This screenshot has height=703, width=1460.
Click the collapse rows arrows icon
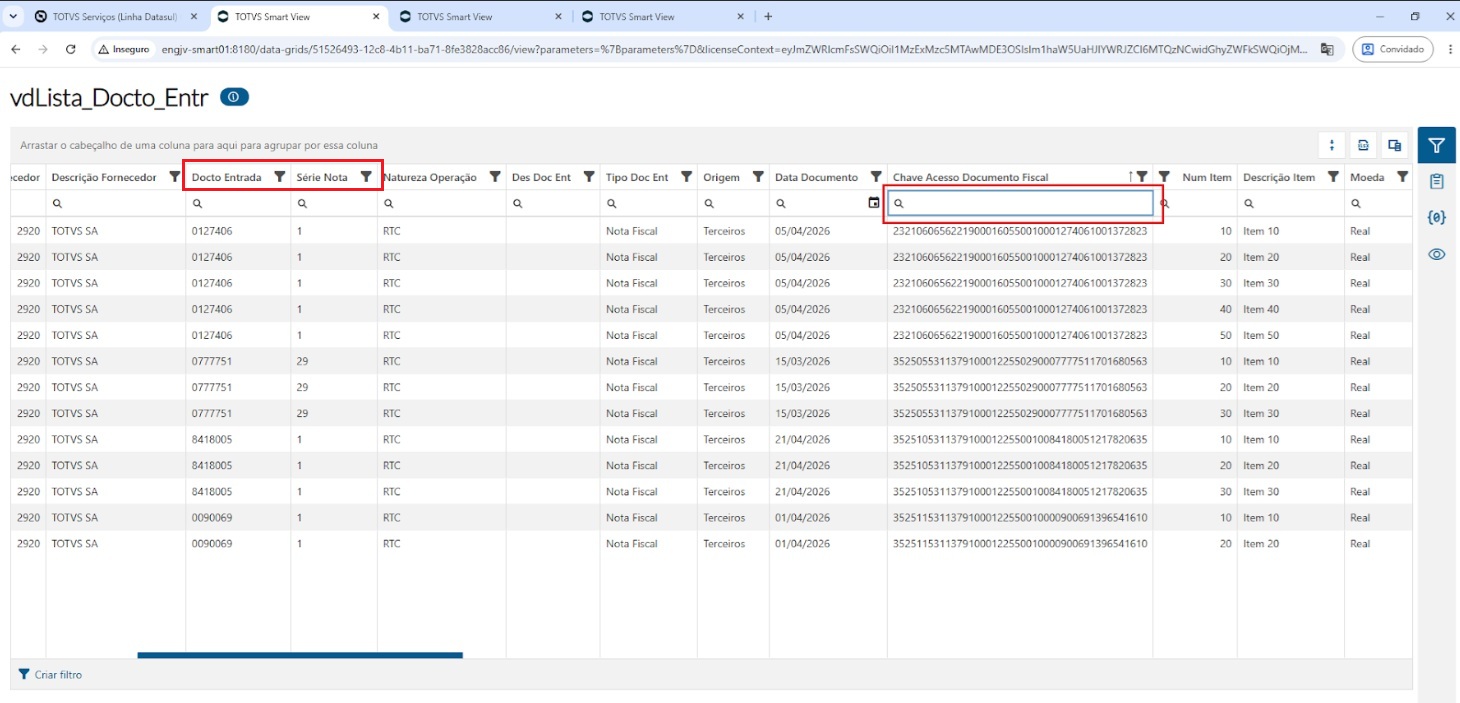tap(1331, 146)
